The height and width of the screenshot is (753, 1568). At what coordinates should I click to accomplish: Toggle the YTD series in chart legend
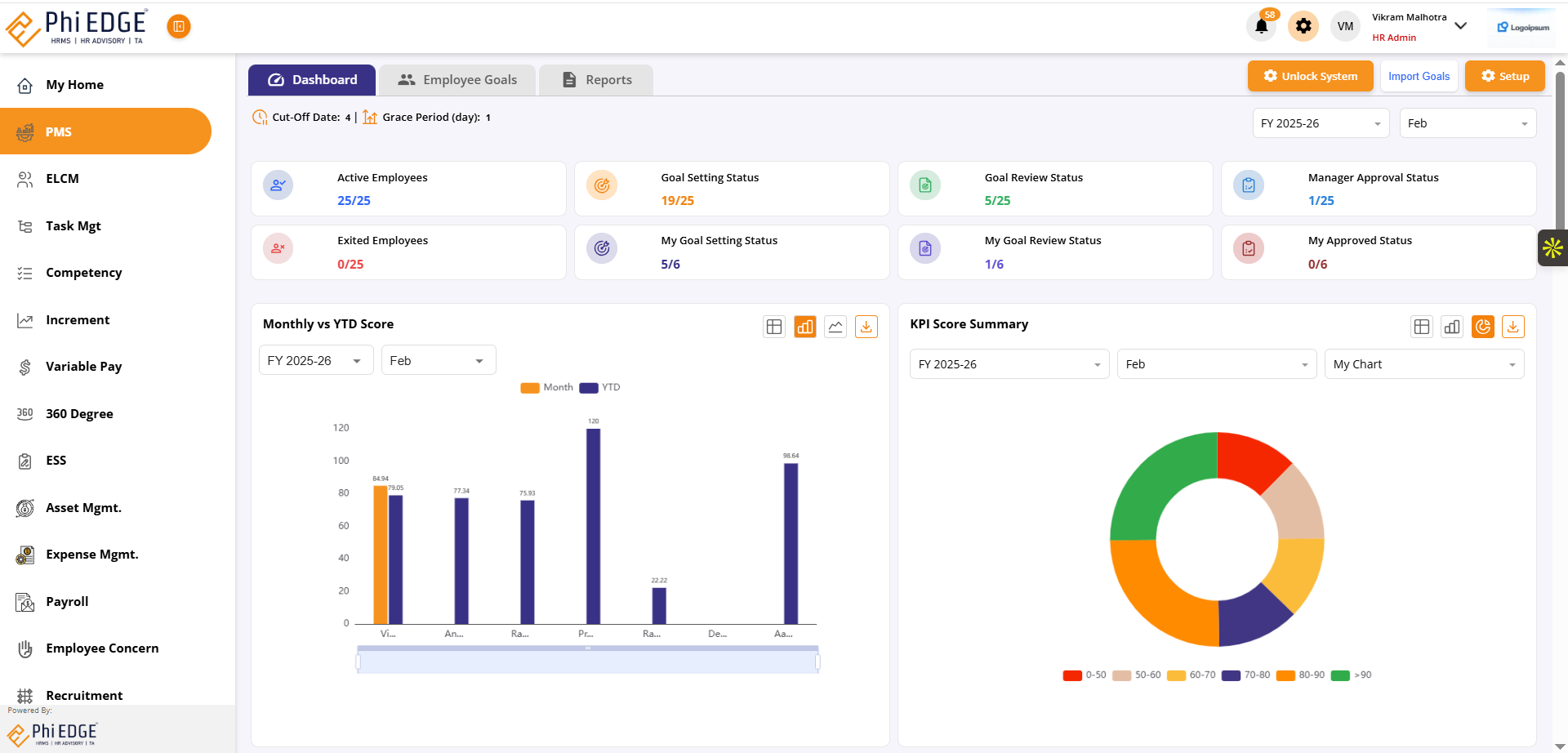pos(600,388)
